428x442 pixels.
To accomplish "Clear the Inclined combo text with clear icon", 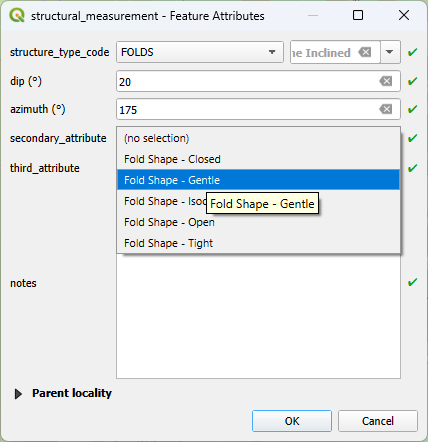I will click(x=365, y=52).
